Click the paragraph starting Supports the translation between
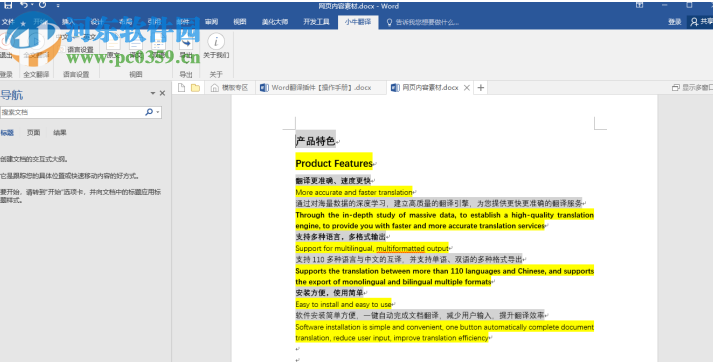Viewport: 713px width, 362px height. 445,276
